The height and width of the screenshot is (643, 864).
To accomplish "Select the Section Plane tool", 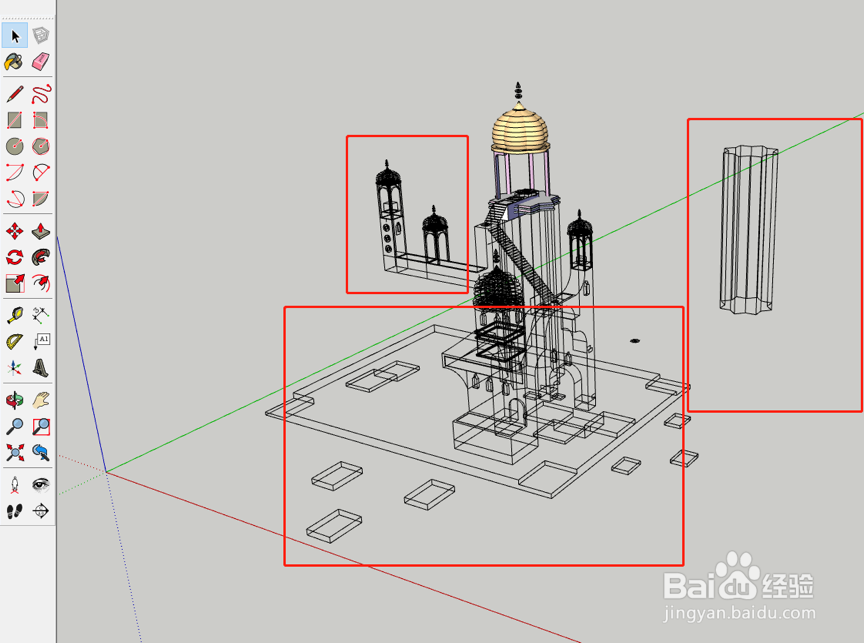I will click(x=41, y=511).
